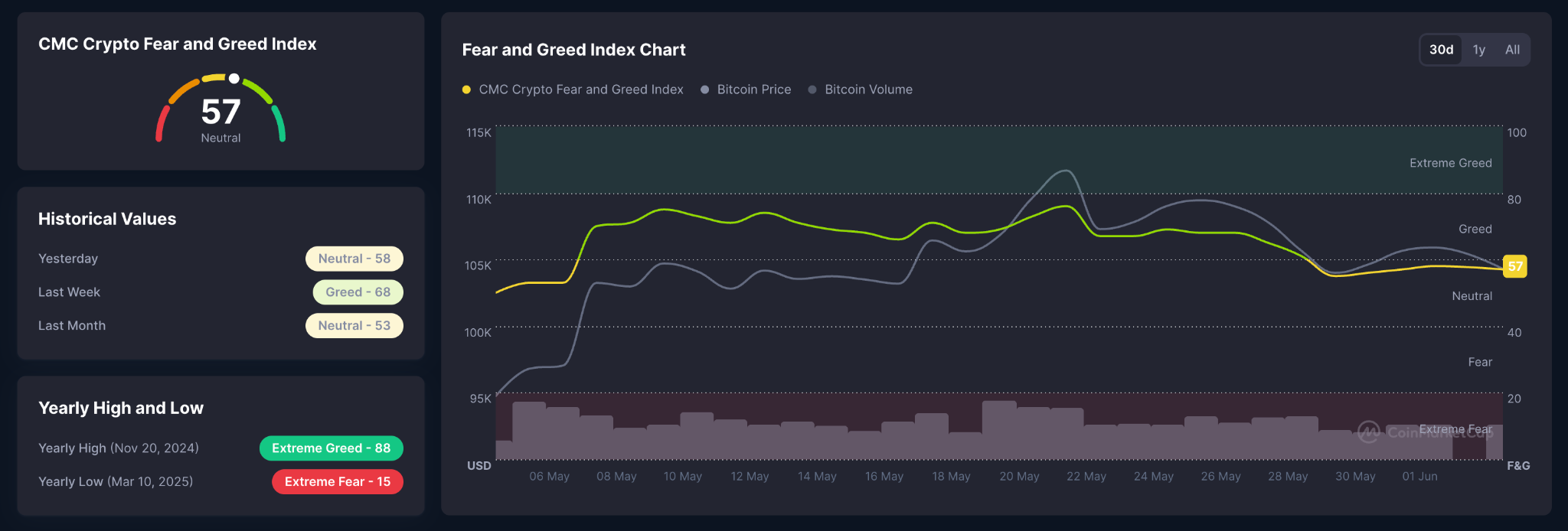Toggle Bitcoin Volume legend series
Viewport: 1568px width, 531px height.
tap(861, 90)
